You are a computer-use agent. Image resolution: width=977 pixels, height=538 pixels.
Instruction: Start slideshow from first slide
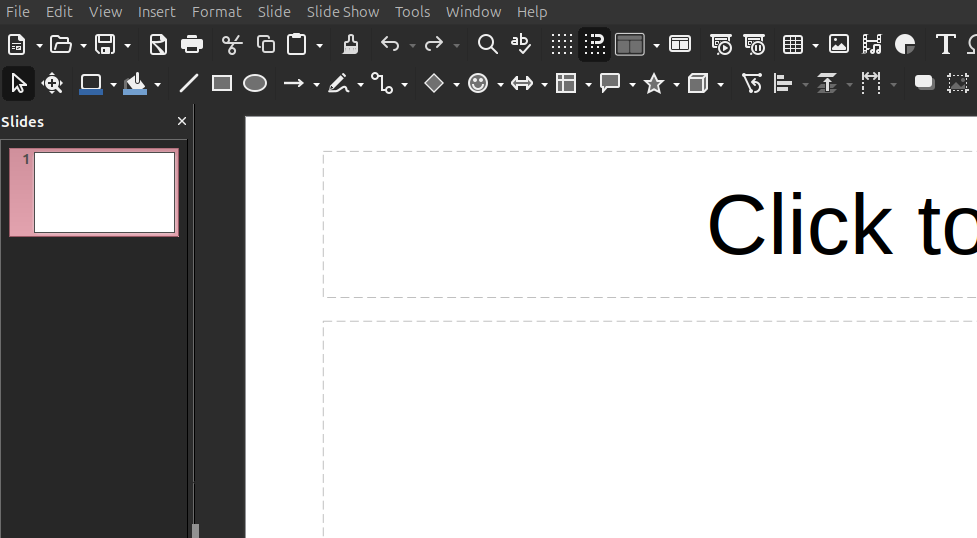point(721,44)
